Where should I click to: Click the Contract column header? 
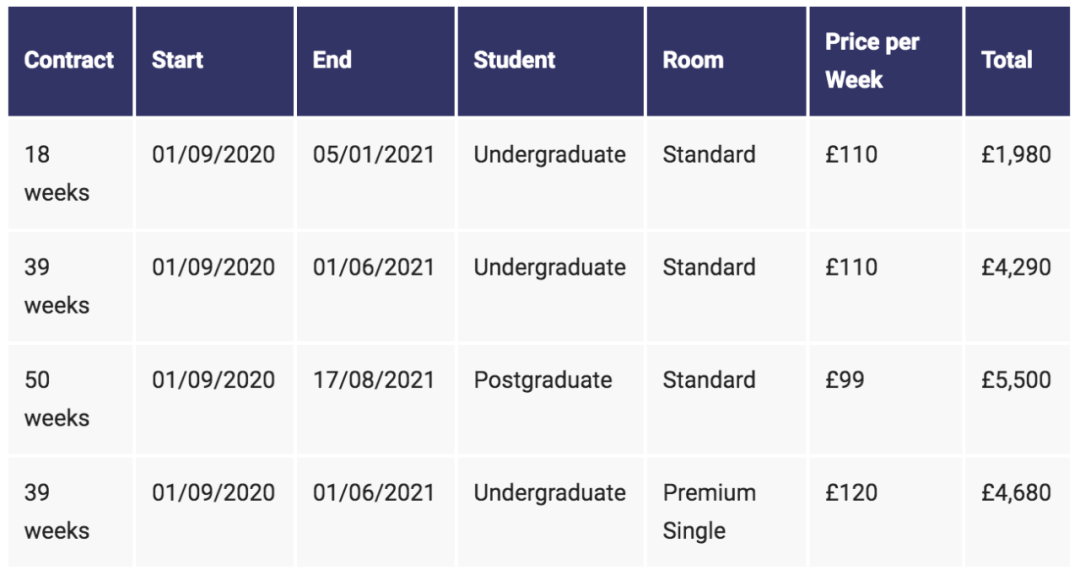(x=69, y=61)
